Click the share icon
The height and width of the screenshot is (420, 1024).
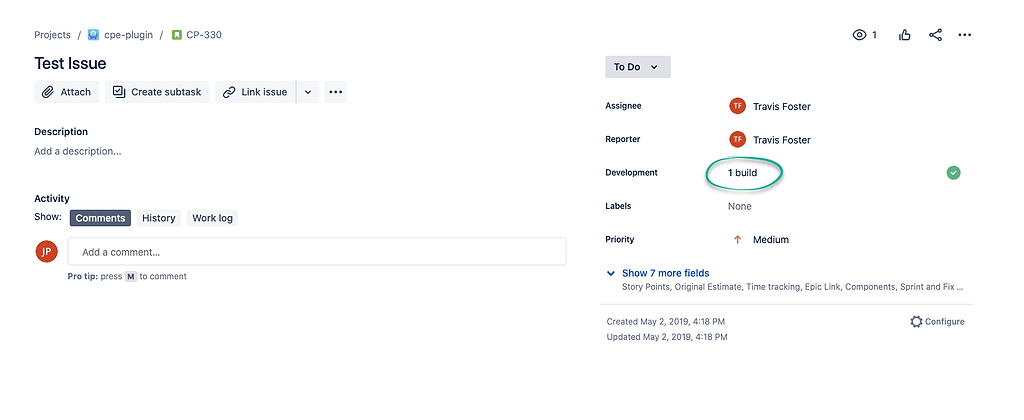(935, 35)
